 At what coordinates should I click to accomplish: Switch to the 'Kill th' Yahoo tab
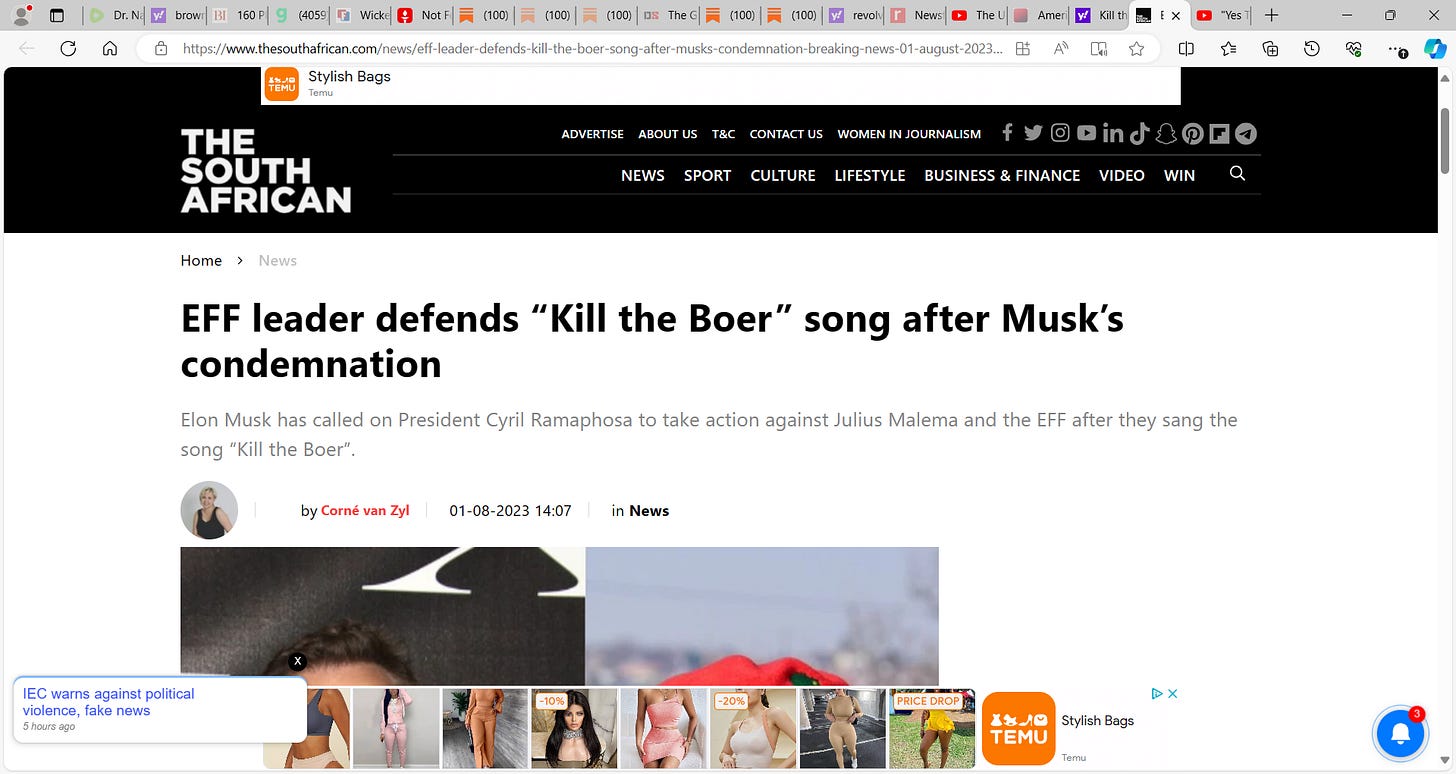click(1100, 15)
